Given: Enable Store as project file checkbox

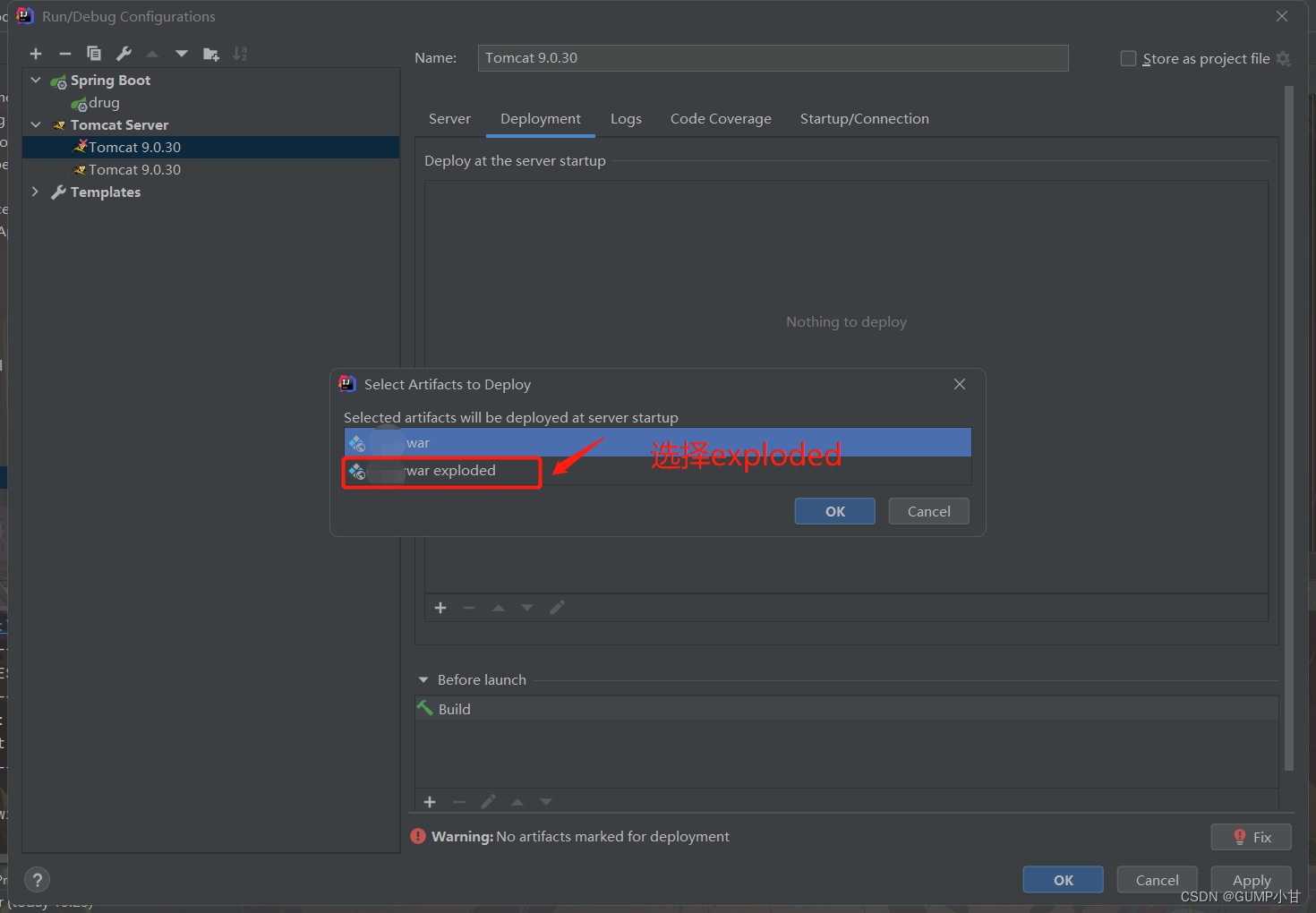Looking at the screenshot, I should pos(1128,58).
